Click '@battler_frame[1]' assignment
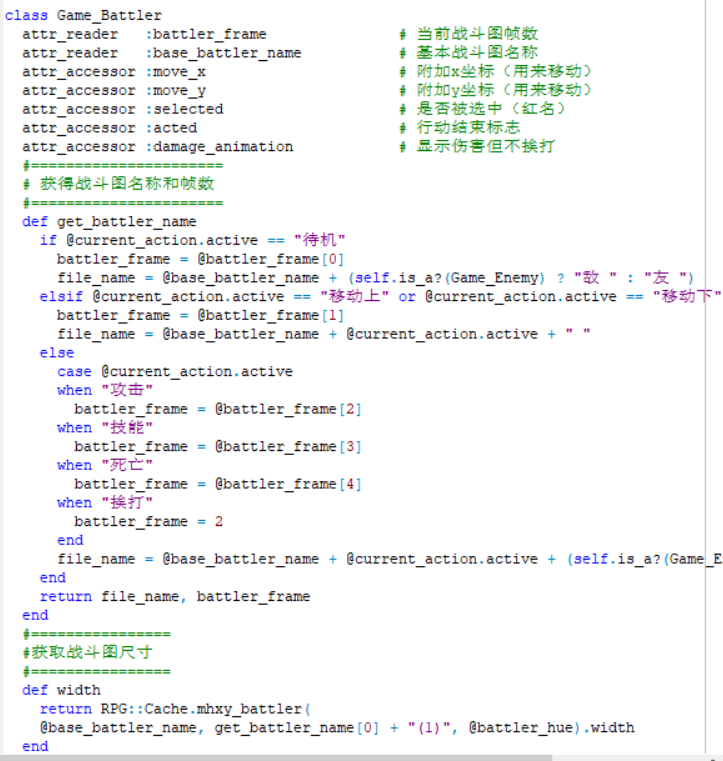Image resolution: width=723 pixels, height=761 pixels. point(270,315)
